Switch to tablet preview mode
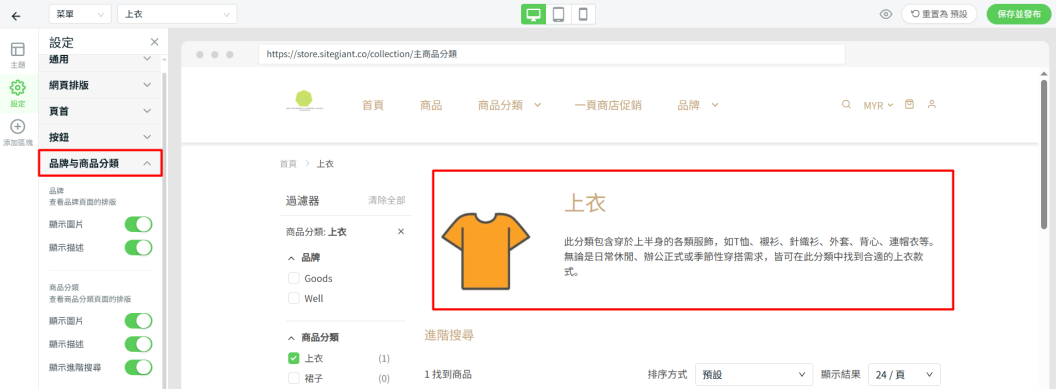 click(558, 14)
